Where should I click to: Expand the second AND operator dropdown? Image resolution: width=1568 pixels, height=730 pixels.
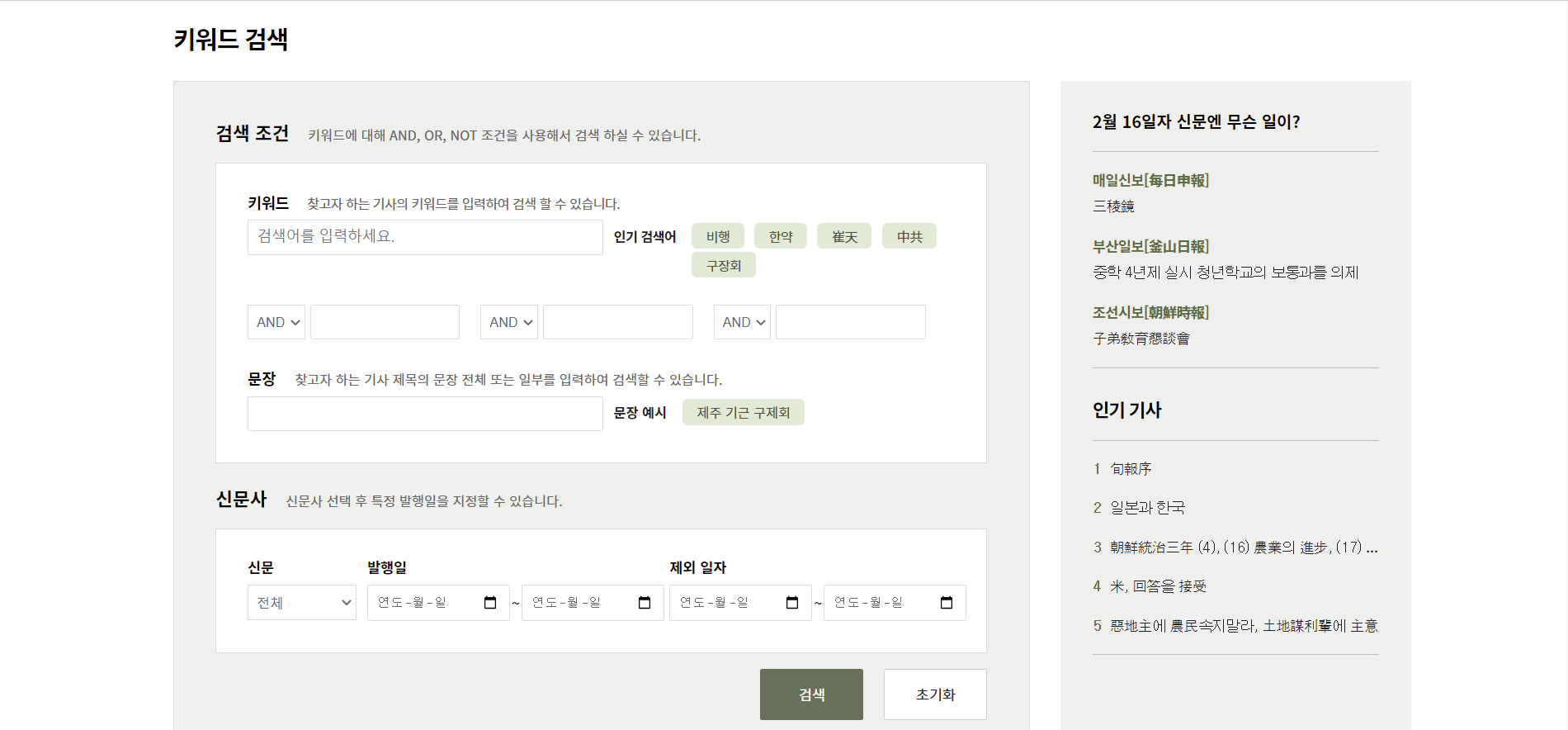coord(509,322)
